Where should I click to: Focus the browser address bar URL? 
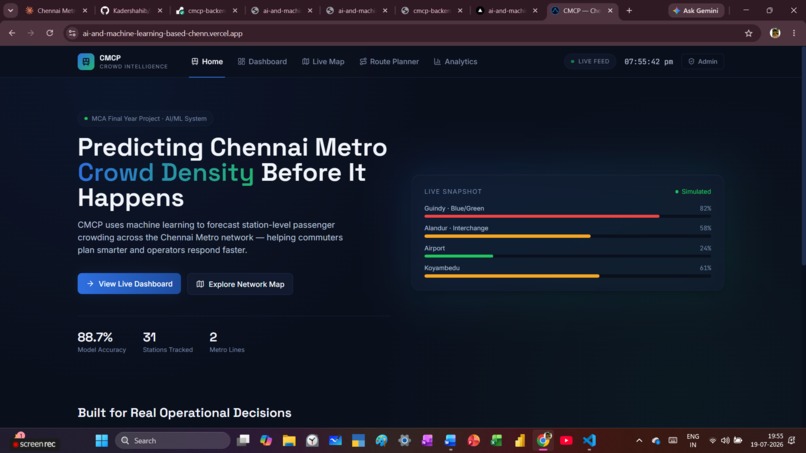coord(162,33)
